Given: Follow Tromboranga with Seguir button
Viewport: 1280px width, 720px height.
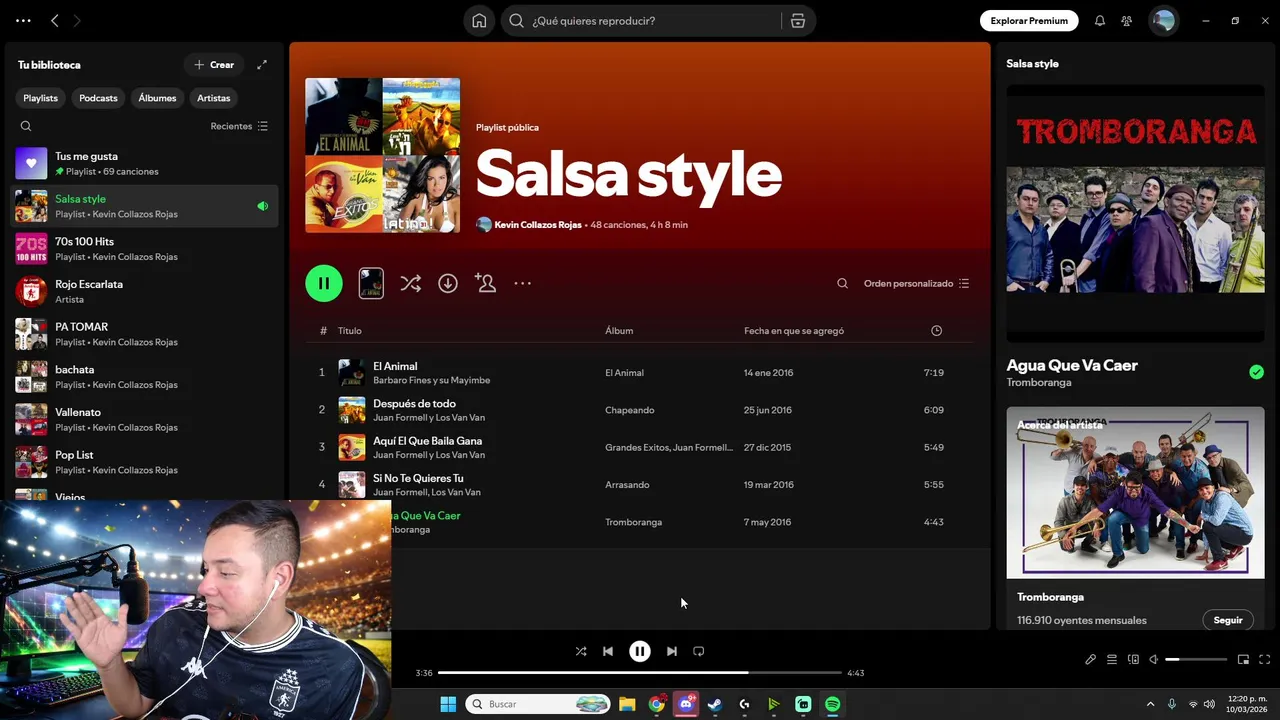Looking at the screenshot, I should point(1228,620).
